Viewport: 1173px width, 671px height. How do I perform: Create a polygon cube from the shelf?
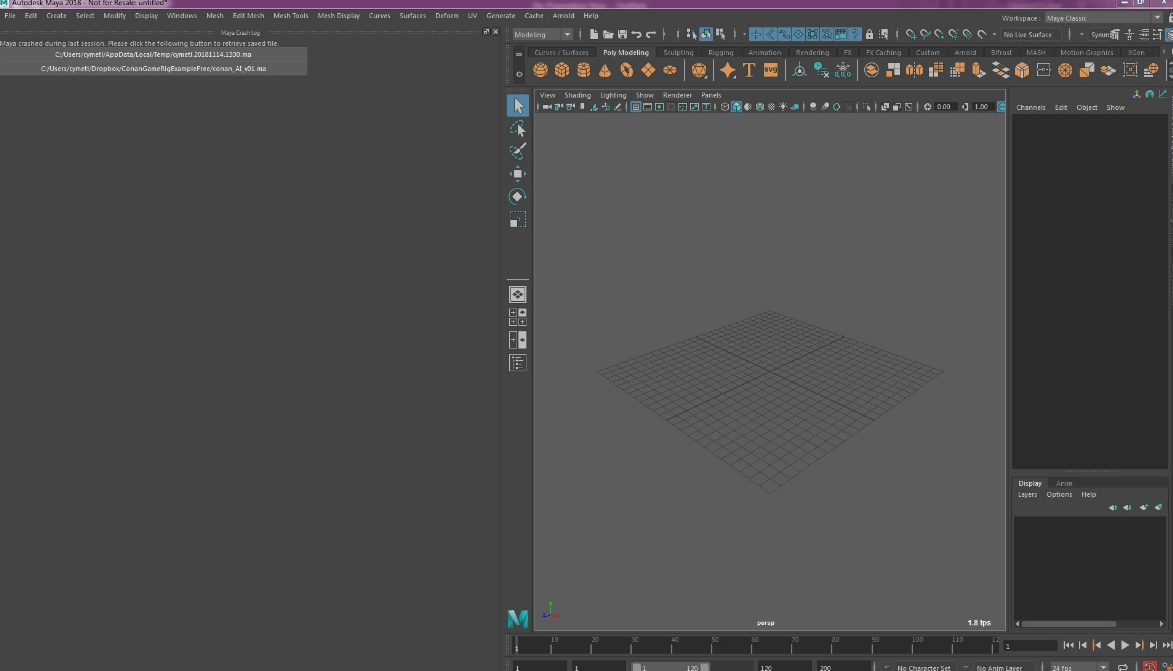[x=562, y=70]
